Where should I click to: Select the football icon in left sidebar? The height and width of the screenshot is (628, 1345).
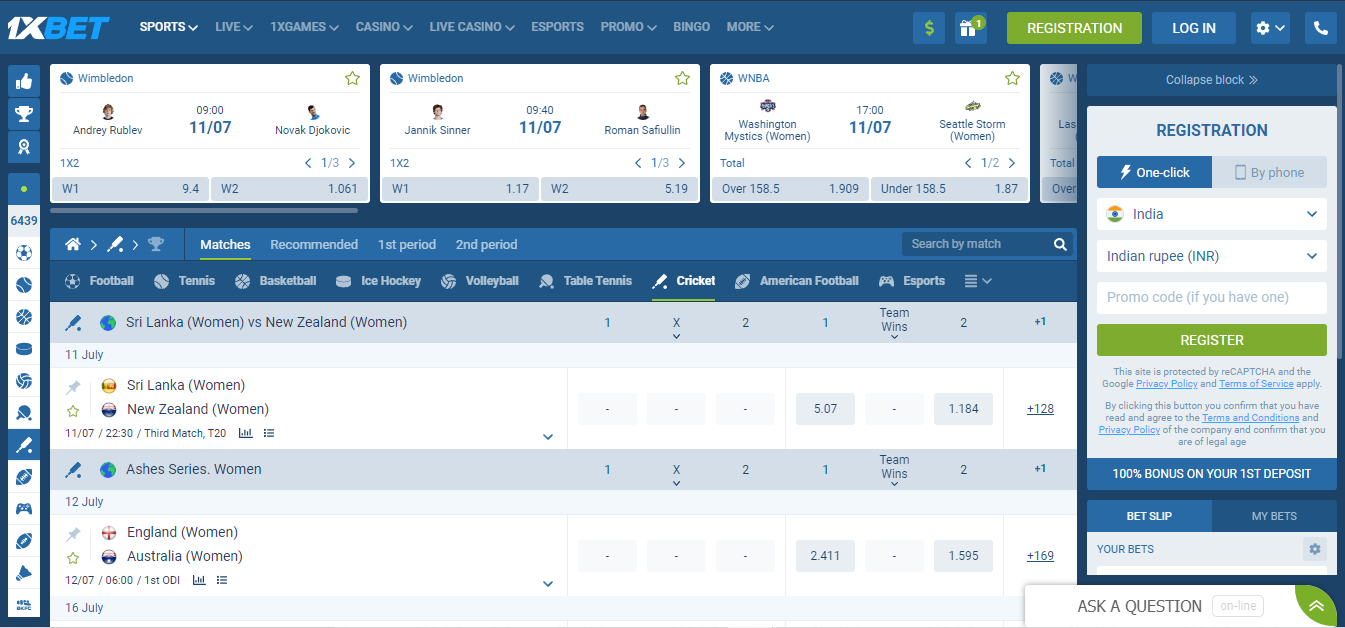[x=24, y=253]
